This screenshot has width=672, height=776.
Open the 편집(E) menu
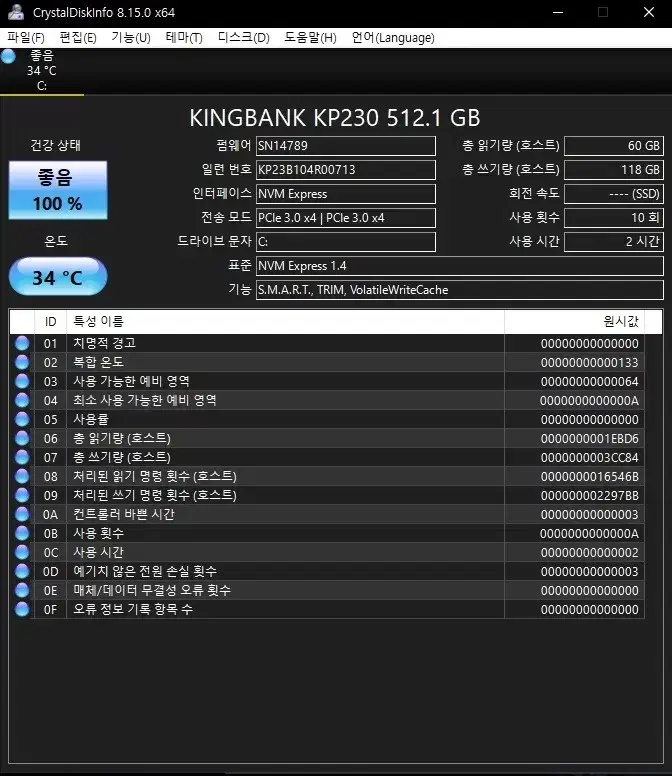78,38
